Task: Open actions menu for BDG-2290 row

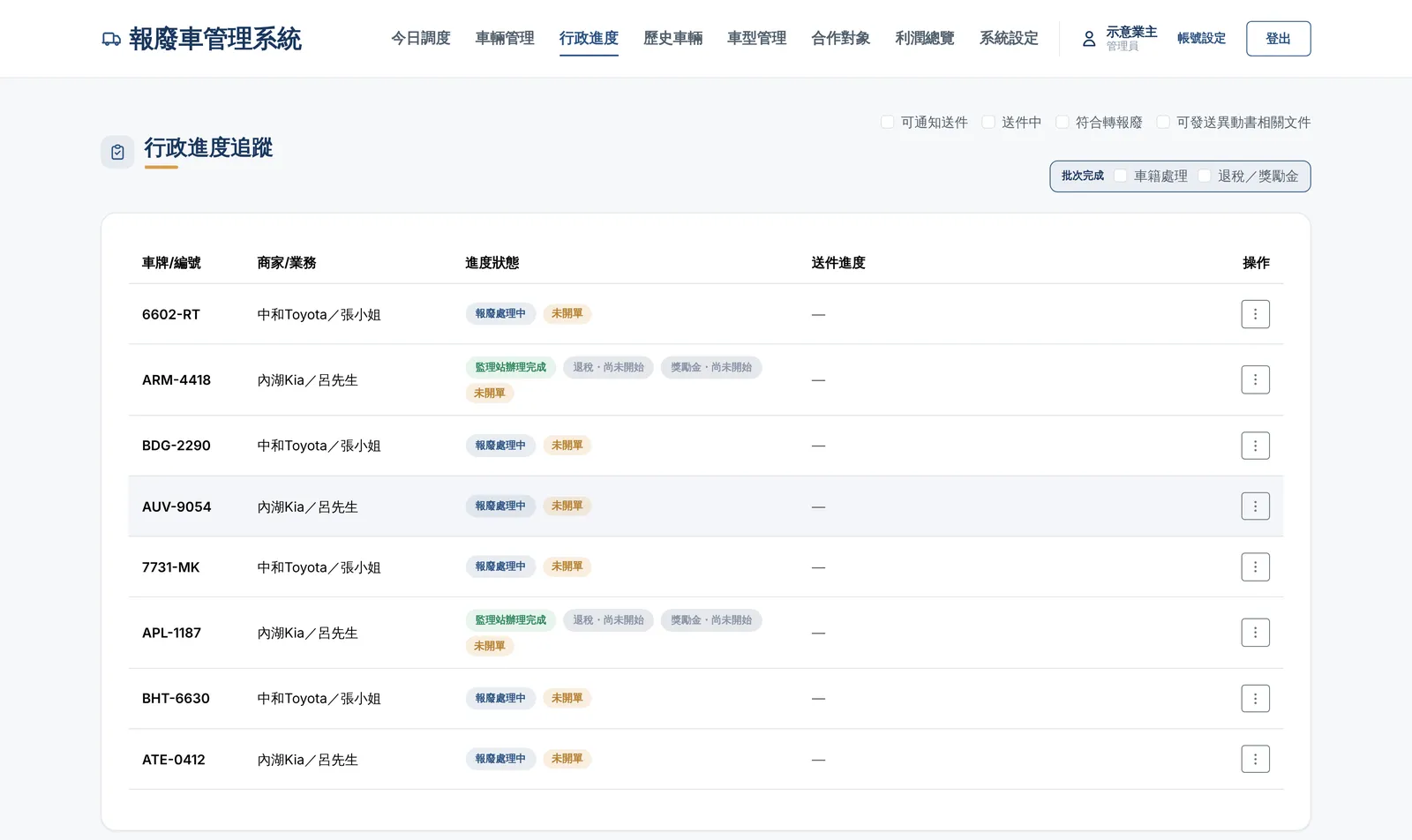Action: pos(1255,446)
